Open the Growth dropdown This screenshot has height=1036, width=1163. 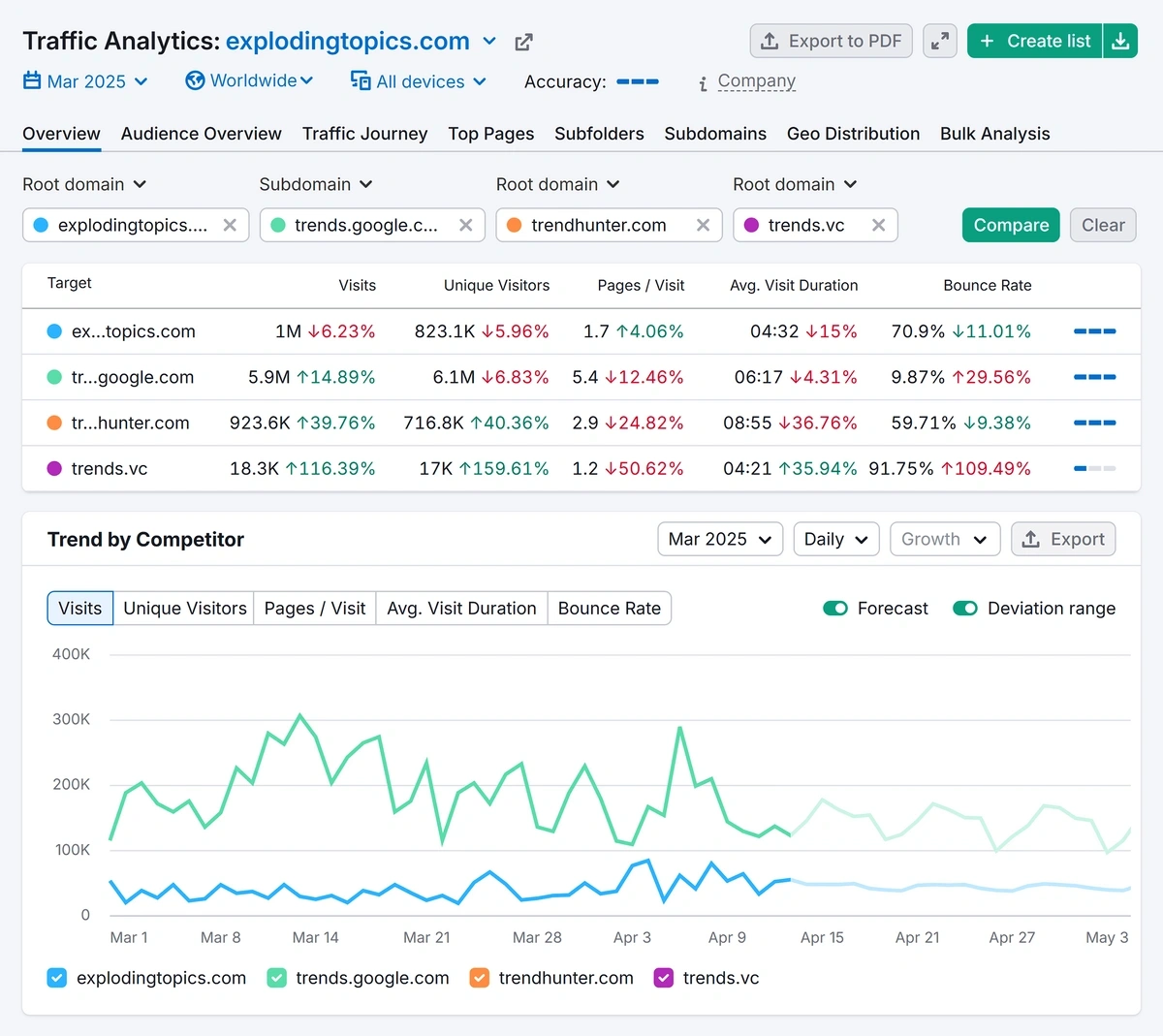[x=945, y=539]
